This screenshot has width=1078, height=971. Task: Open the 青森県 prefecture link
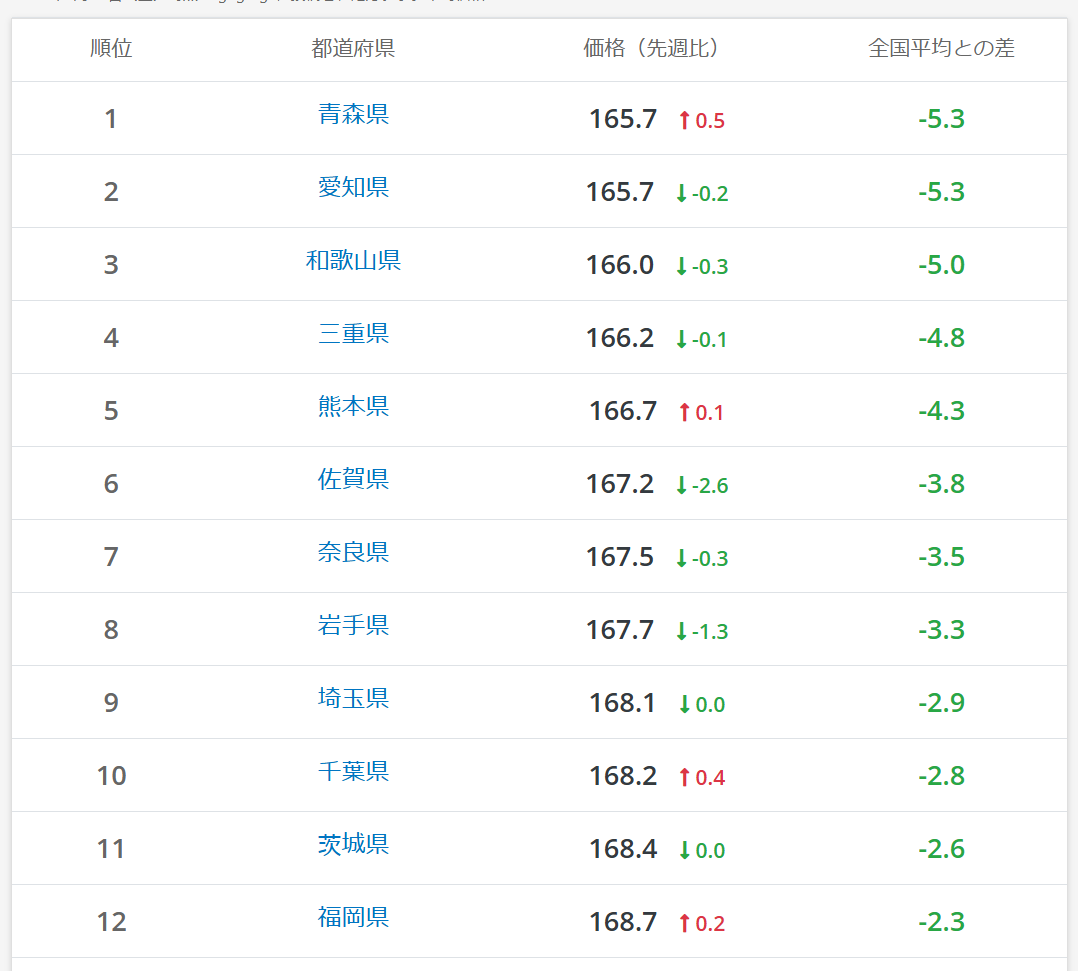(x=353, y=114)
